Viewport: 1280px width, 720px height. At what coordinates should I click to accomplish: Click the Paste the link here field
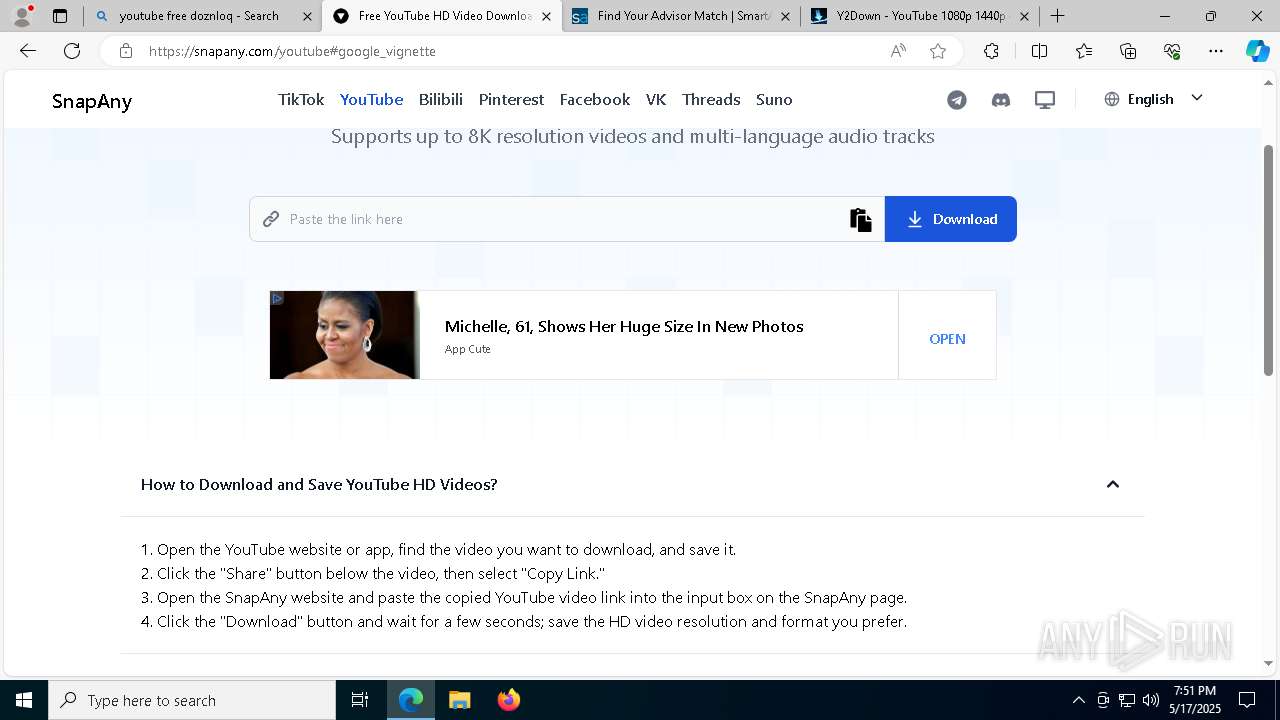565,219
